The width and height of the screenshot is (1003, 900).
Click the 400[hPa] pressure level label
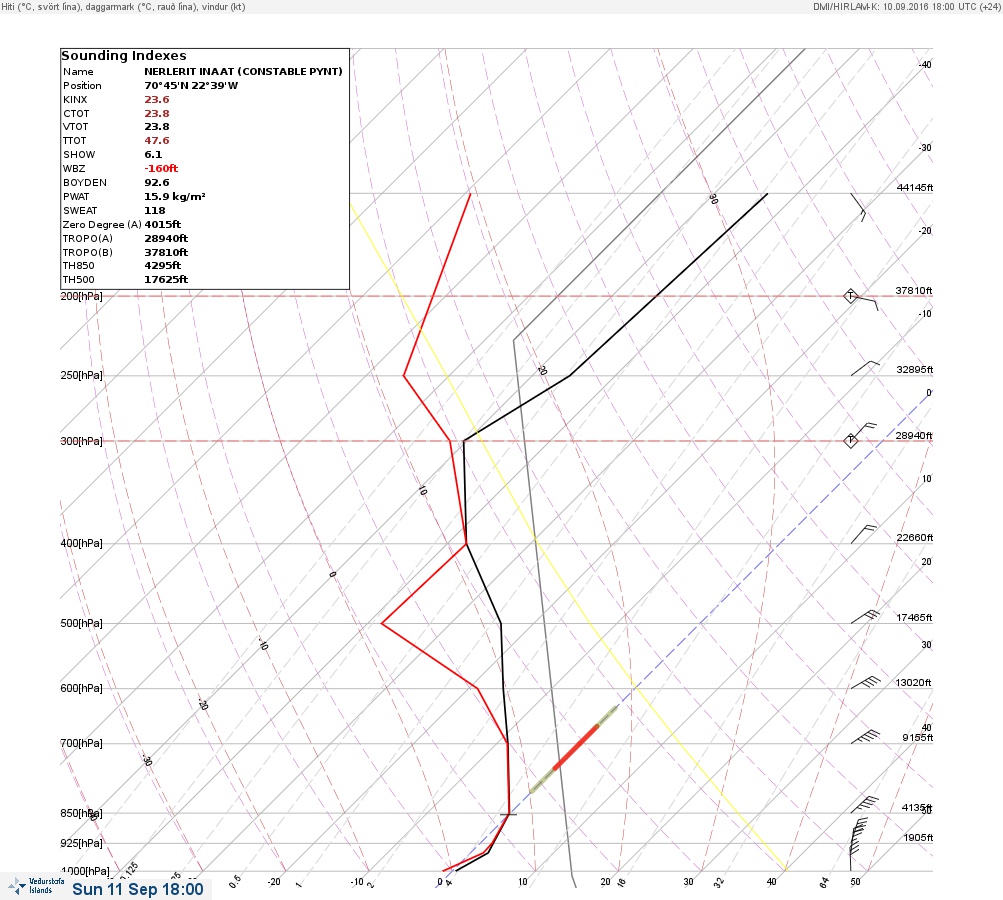81,543
